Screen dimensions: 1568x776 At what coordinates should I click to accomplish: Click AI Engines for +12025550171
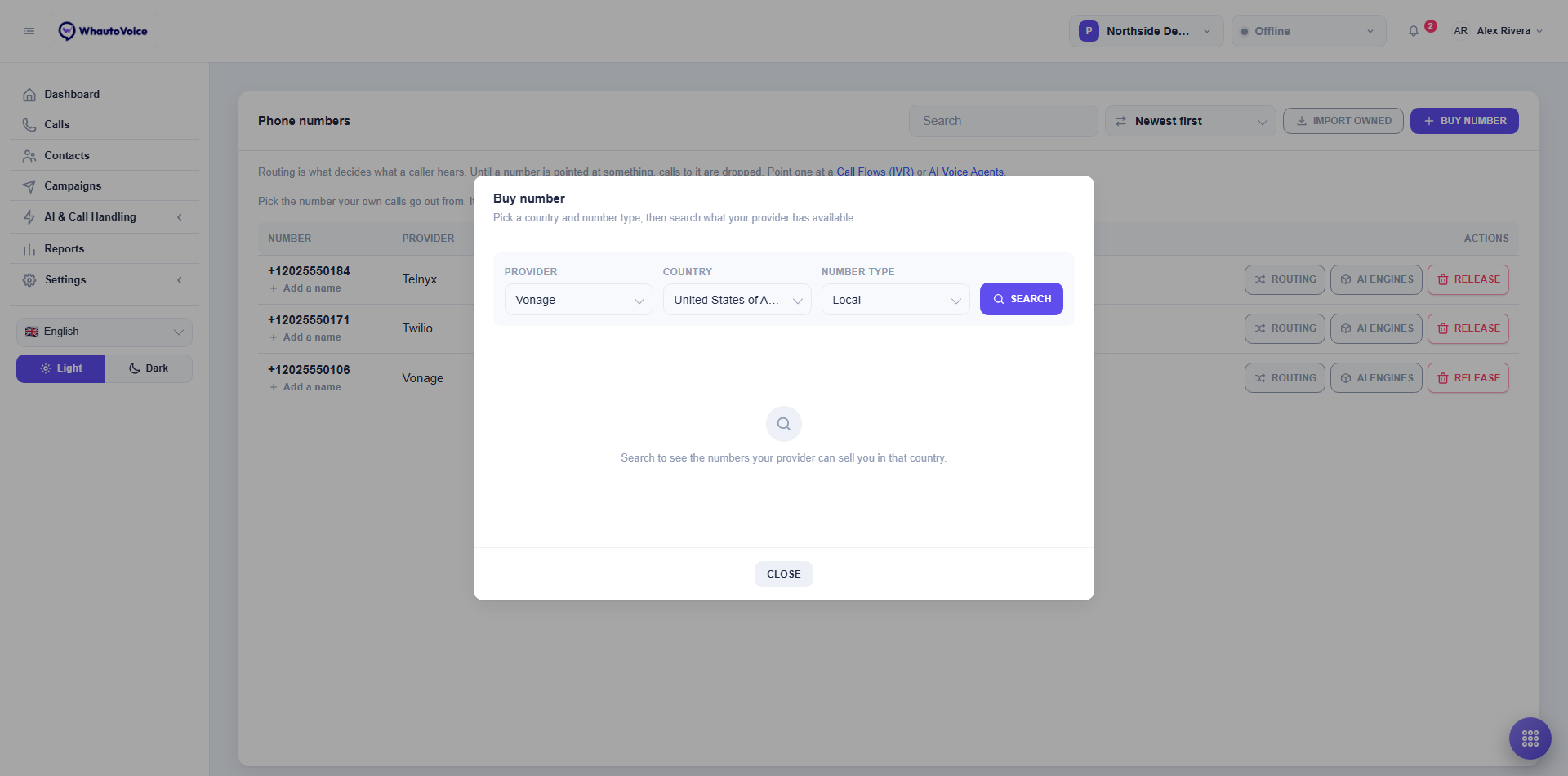pos(1377,328)
